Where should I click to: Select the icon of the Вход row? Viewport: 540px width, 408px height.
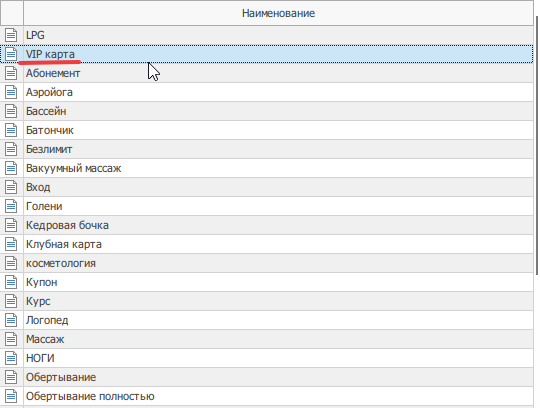tap(11, 187)
